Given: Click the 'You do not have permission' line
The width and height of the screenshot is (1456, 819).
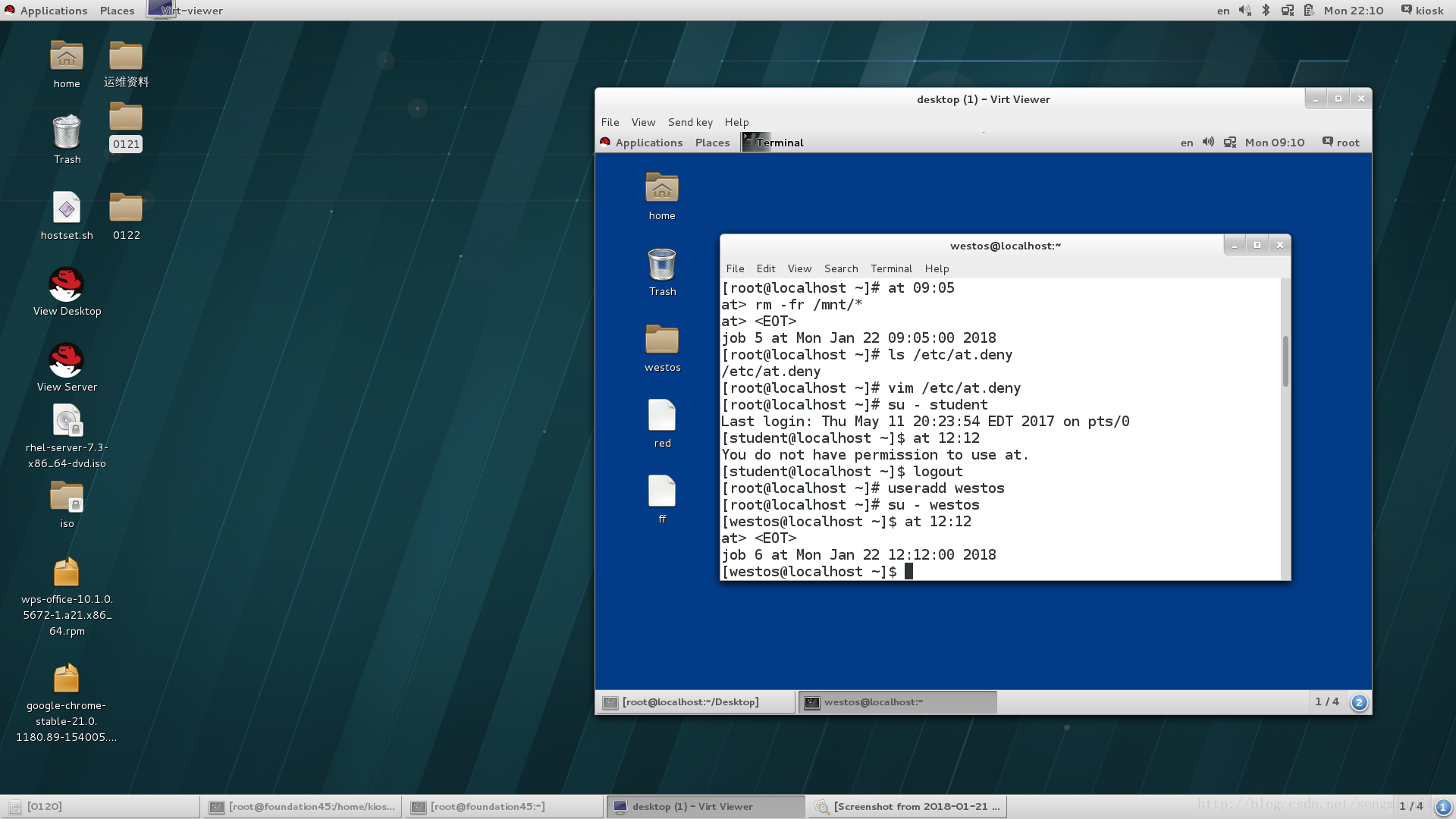Looking at the screenshot, I should coord(875,455).
